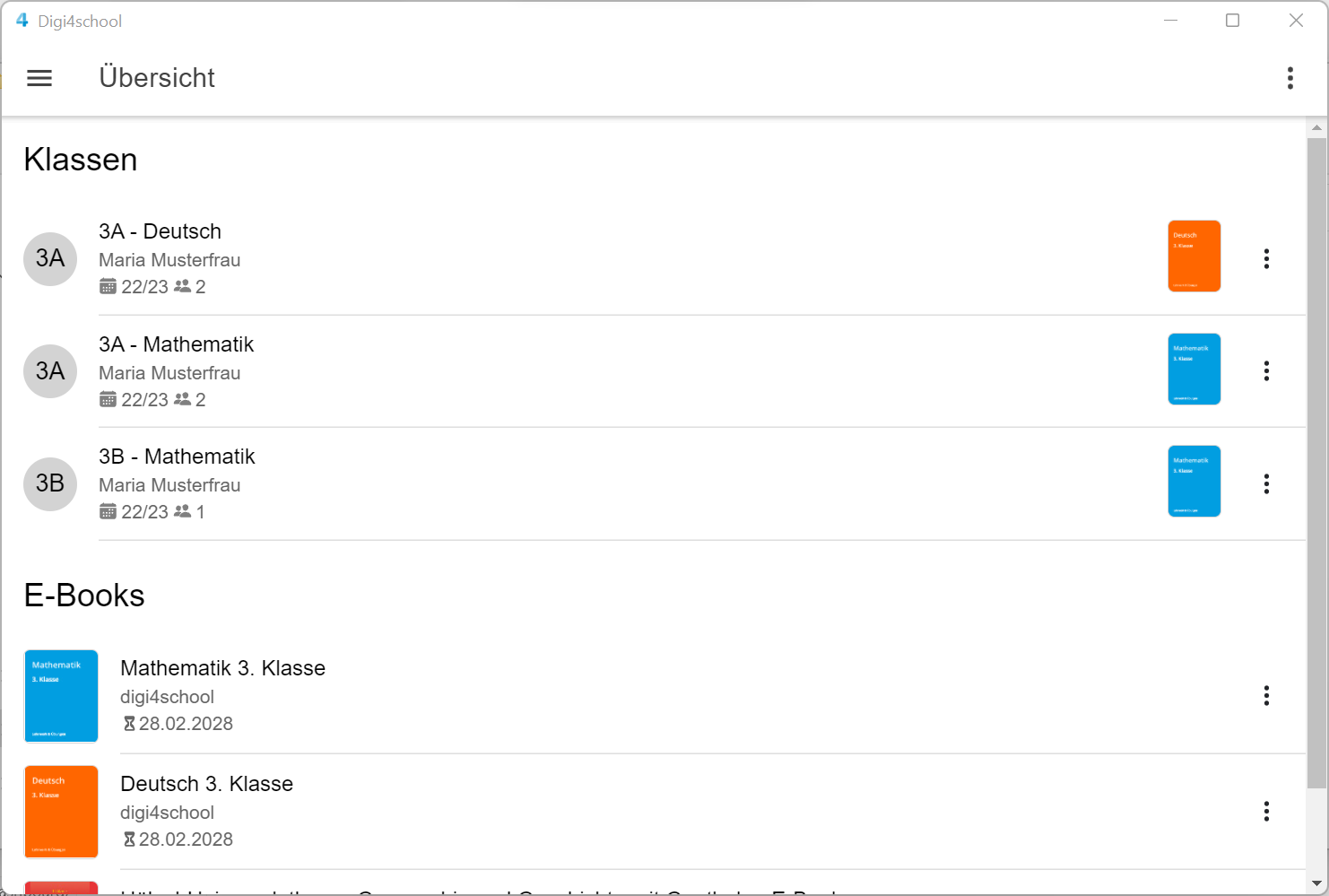Open options for 3A - Mathematik class

tap(1266, 371)
